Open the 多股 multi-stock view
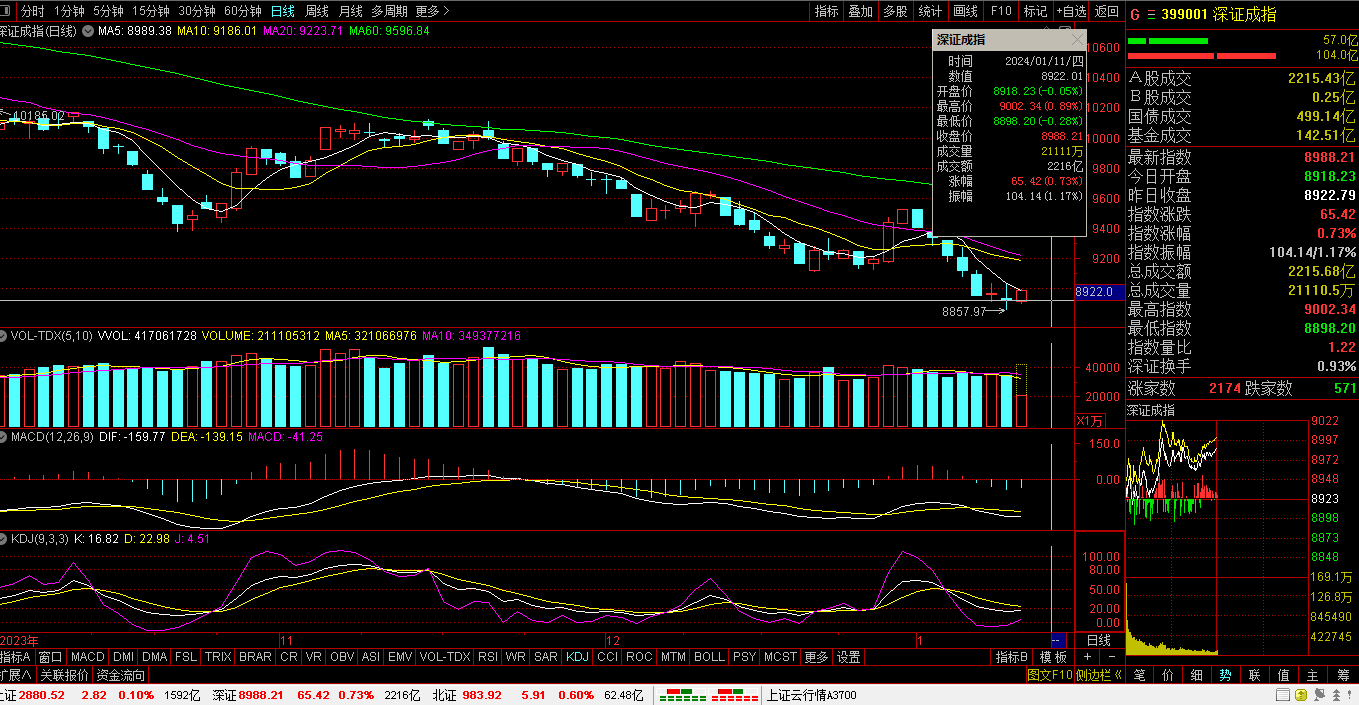1359x705 pixels. coord(895,11)
